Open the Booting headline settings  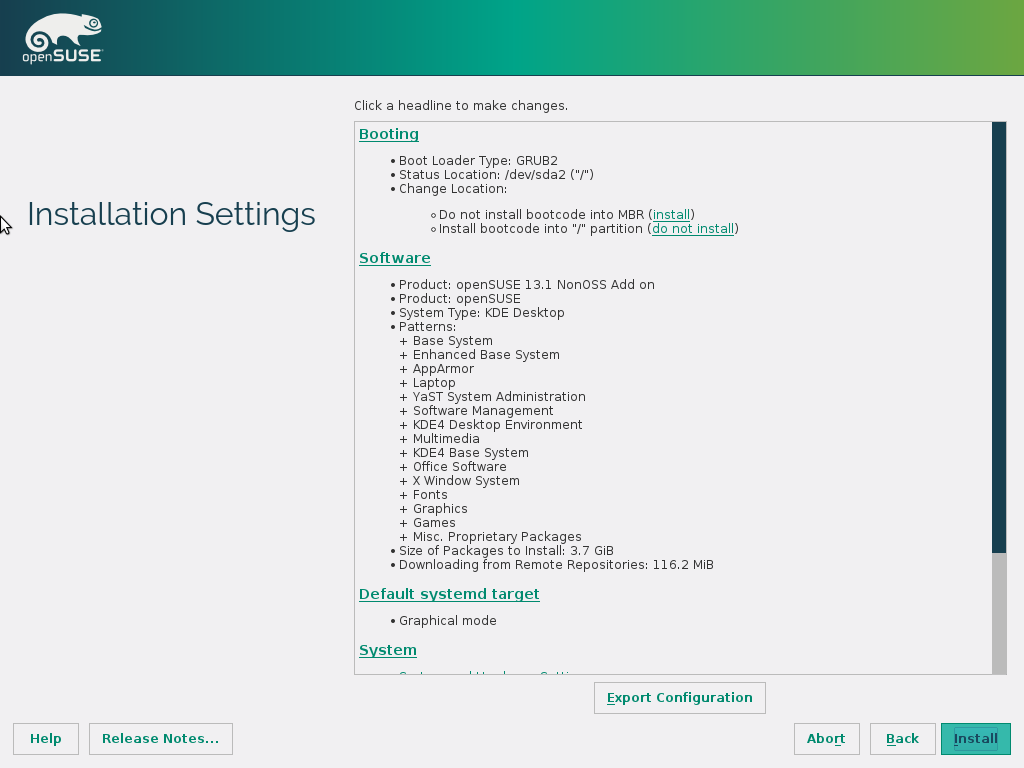389,134
